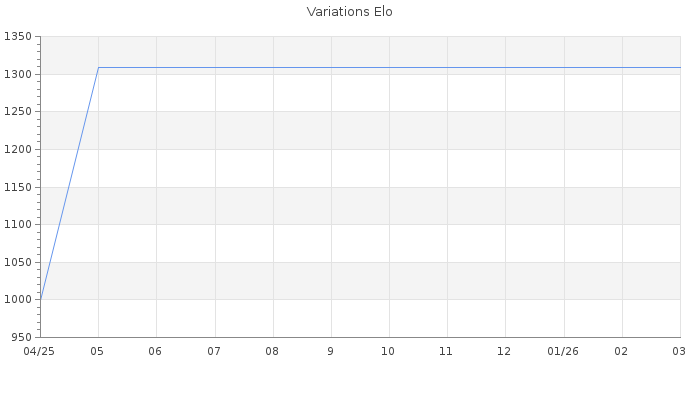Click the Elo line's starting point at 1000
Screen dimensions: 700x400
(x=41, y=299)
